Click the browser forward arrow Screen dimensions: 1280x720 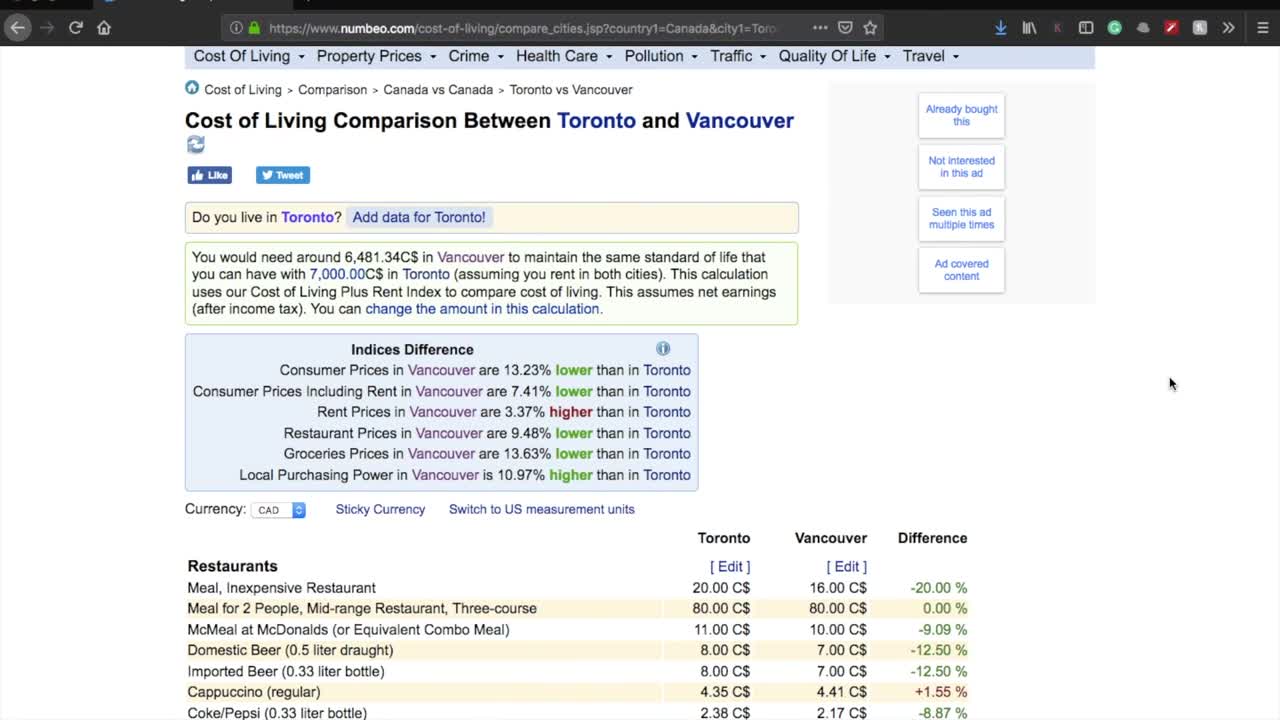pyautogui.click(x=46, y=28)
